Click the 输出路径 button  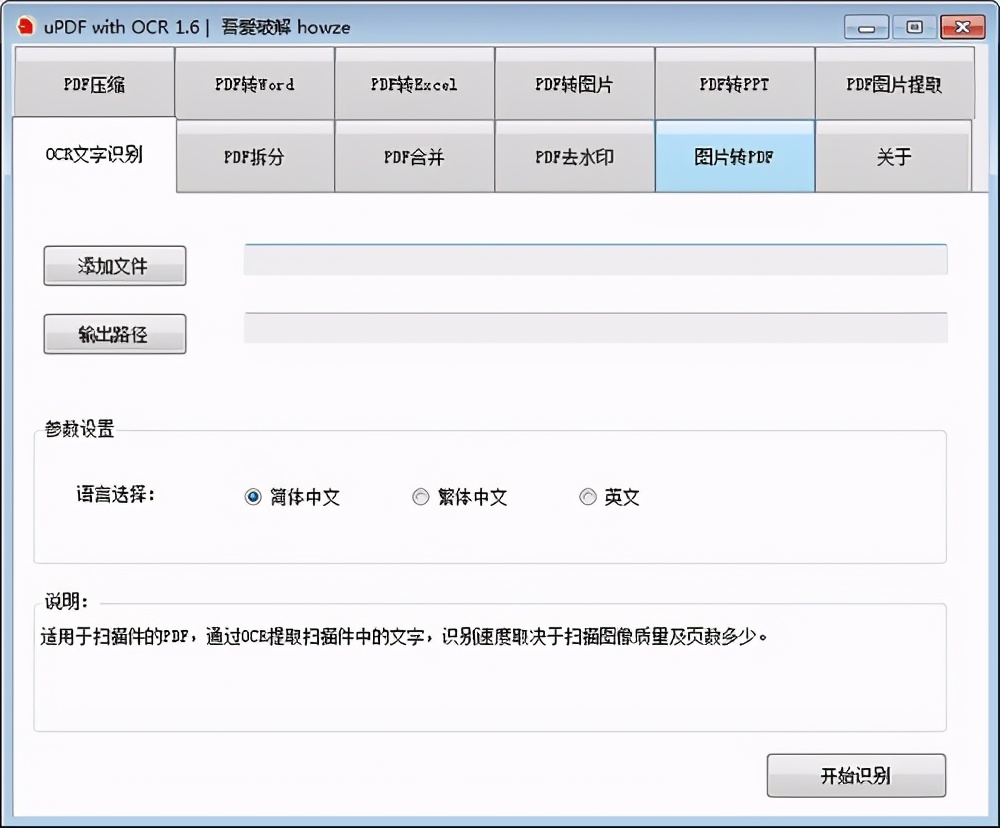pos(114,333)
